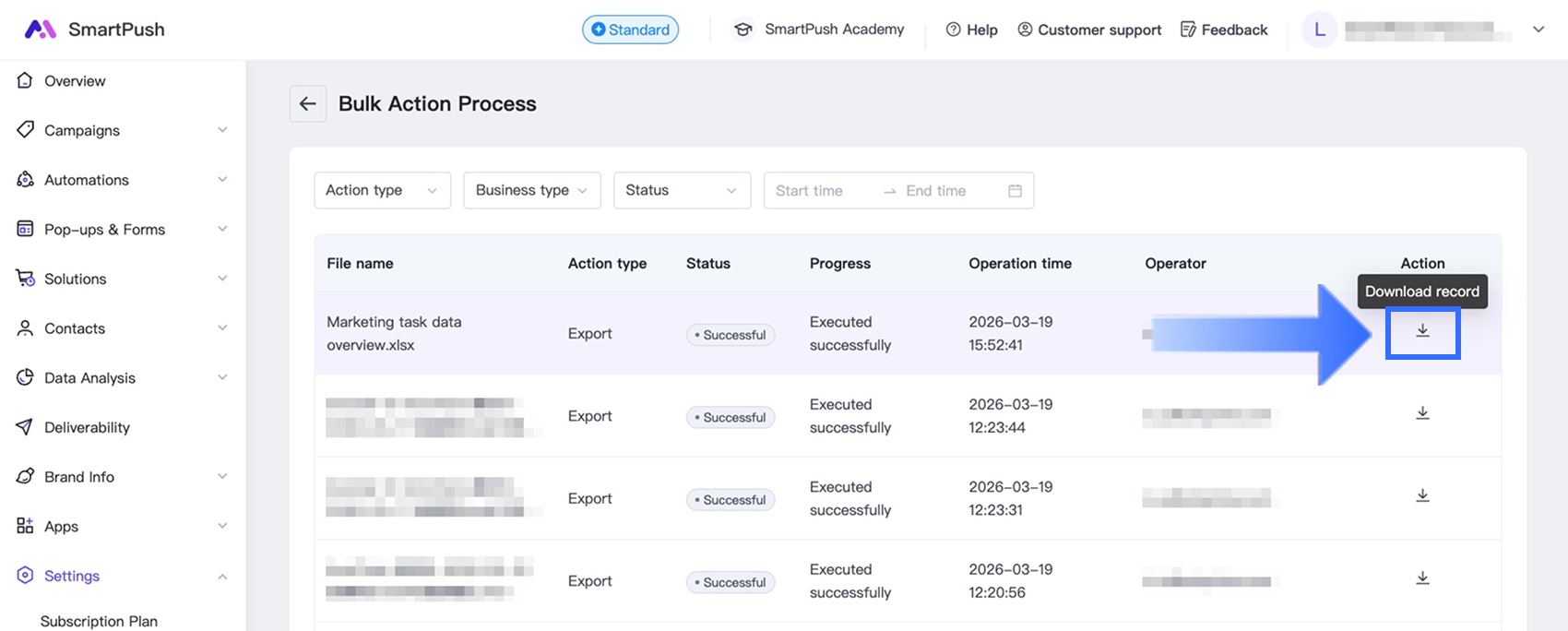Click the SmartPush logo icon
1568x631 pixels.
tap(40, 30)
